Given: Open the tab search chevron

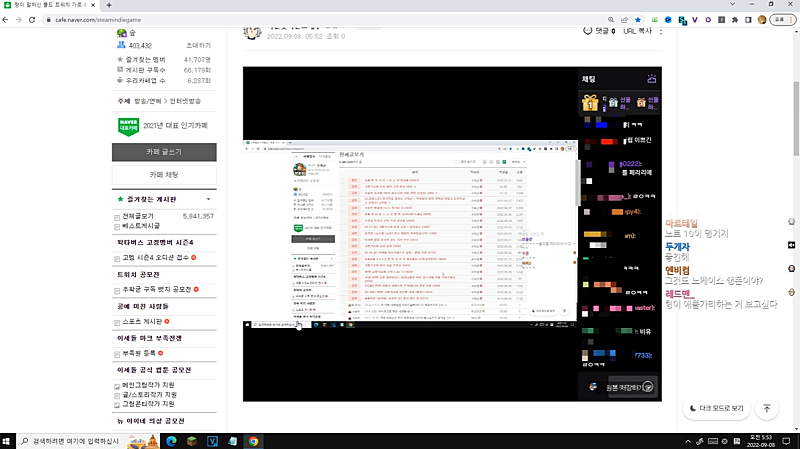Looking at the screenshot, I should pos(732,4).
